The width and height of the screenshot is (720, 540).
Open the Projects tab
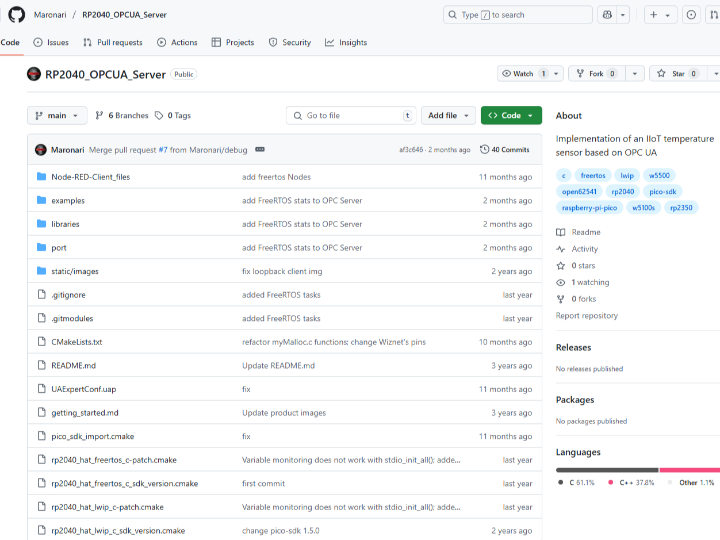click(233, 42)
